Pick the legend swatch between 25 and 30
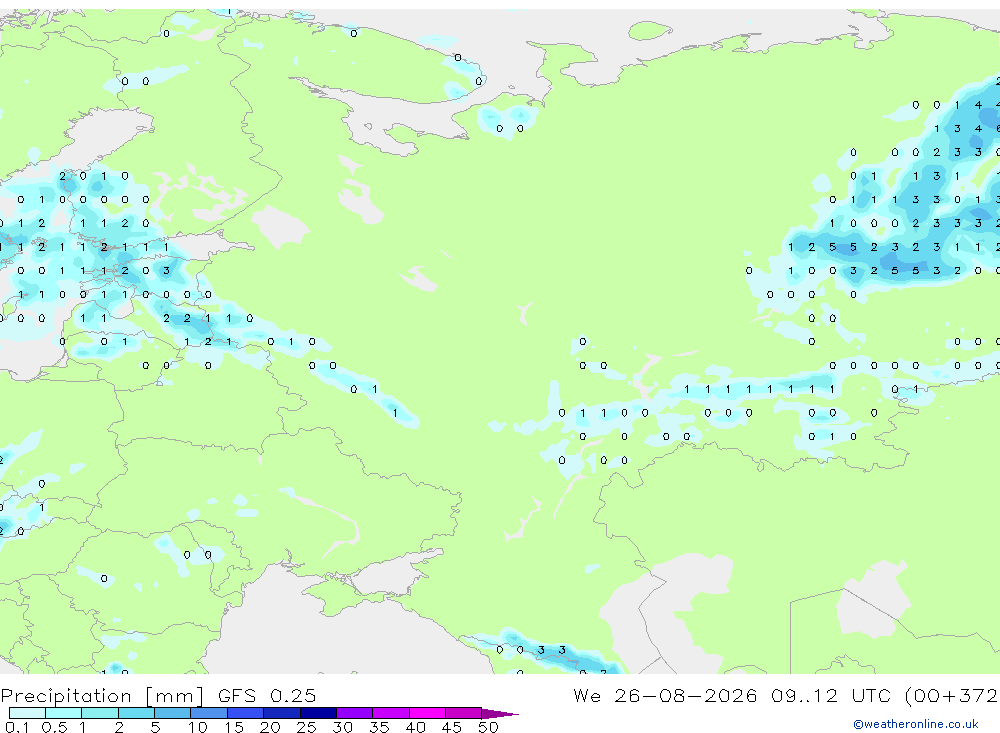 [318, 713]
